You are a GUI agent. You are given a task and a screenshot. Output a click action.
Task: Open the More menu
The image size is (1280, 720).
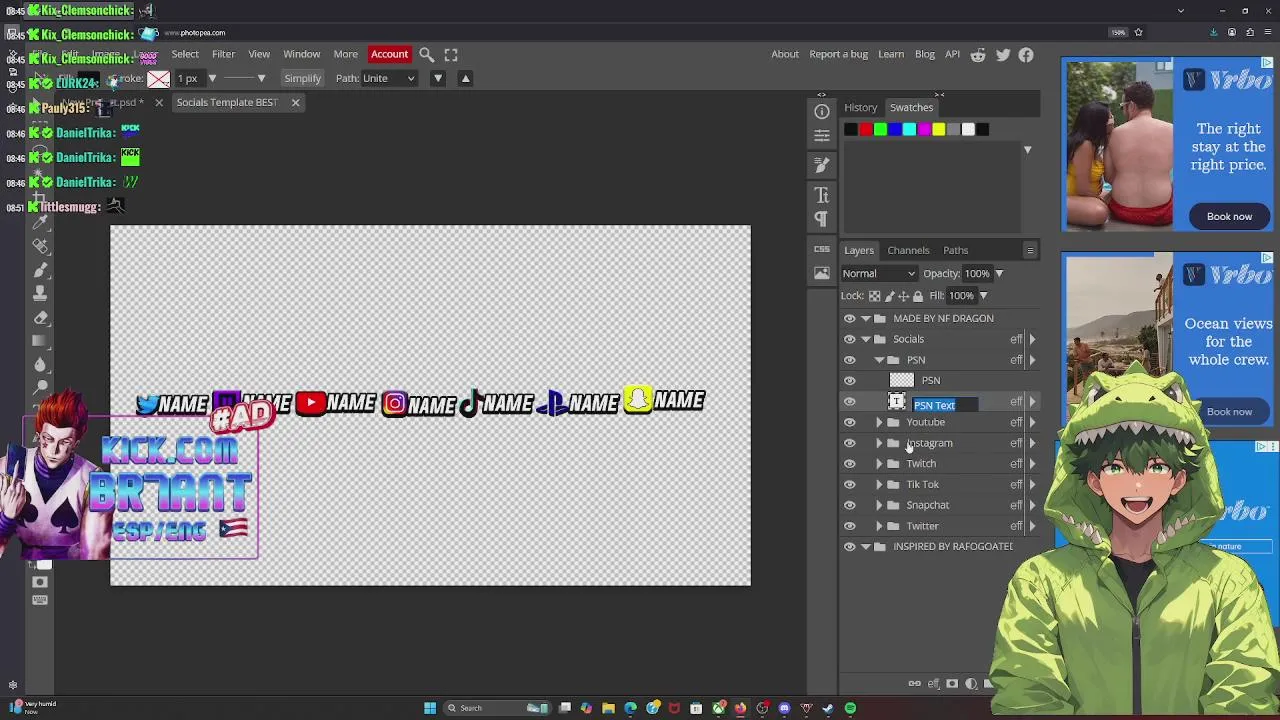click(x=345, y=54)
